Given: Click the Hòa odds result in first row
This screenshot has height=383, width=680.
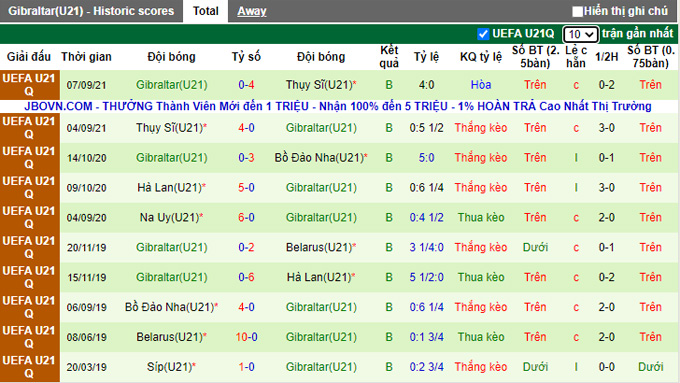Looking at the screenshot, I should 481,85.
